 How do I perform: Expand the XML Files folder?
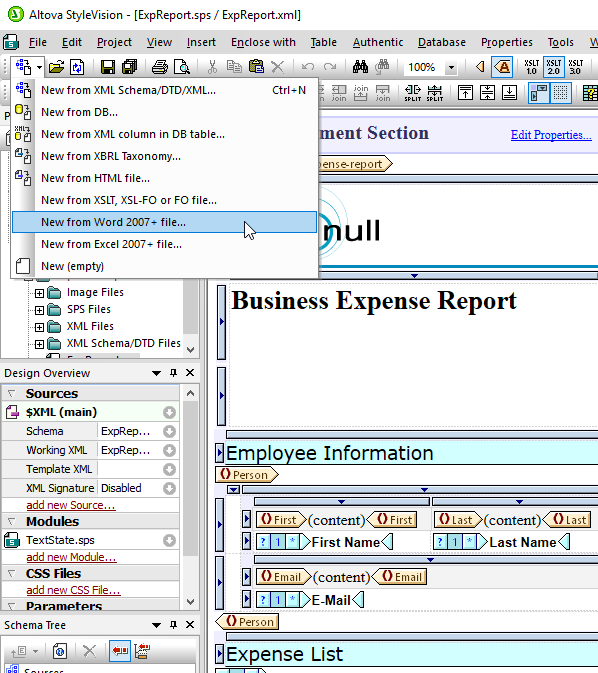(x=39, y=327)
